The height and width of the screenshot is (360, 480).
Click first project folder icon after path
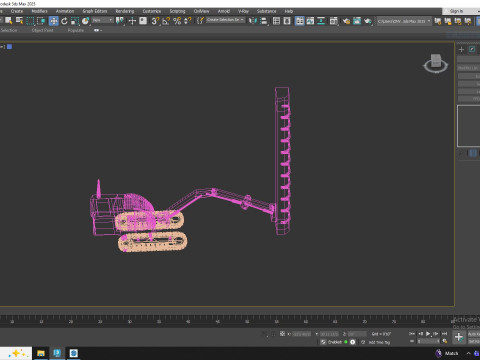(438, 21)
